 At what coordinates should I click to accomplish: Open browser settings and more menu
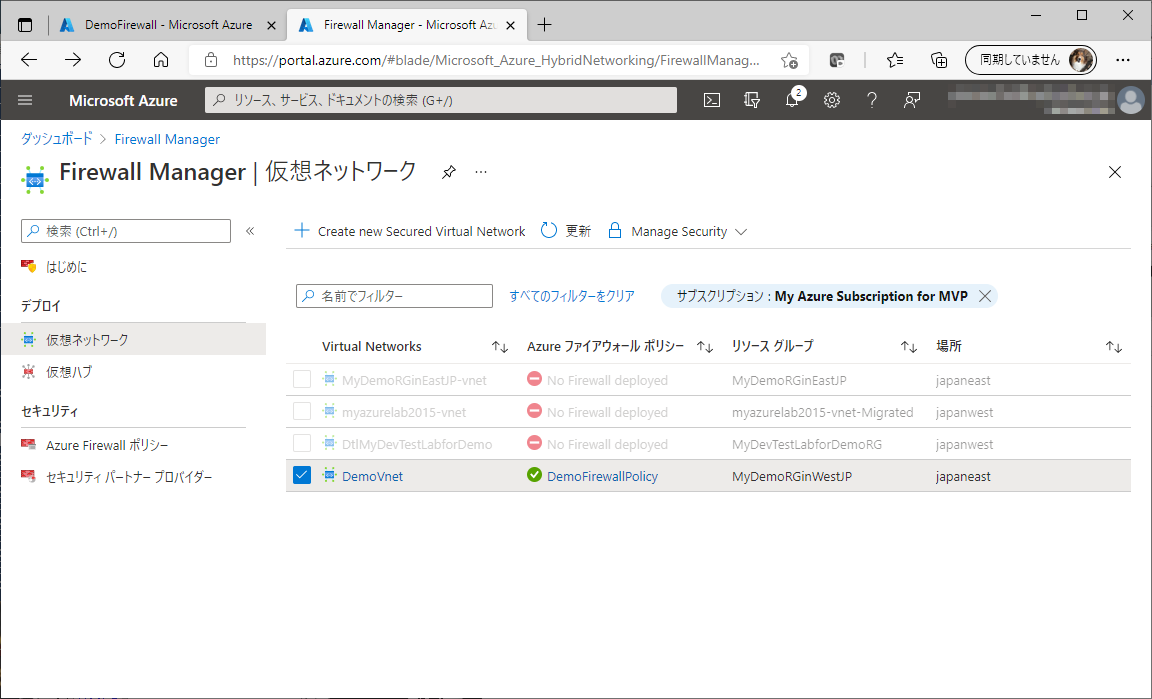coord(1123,60)
